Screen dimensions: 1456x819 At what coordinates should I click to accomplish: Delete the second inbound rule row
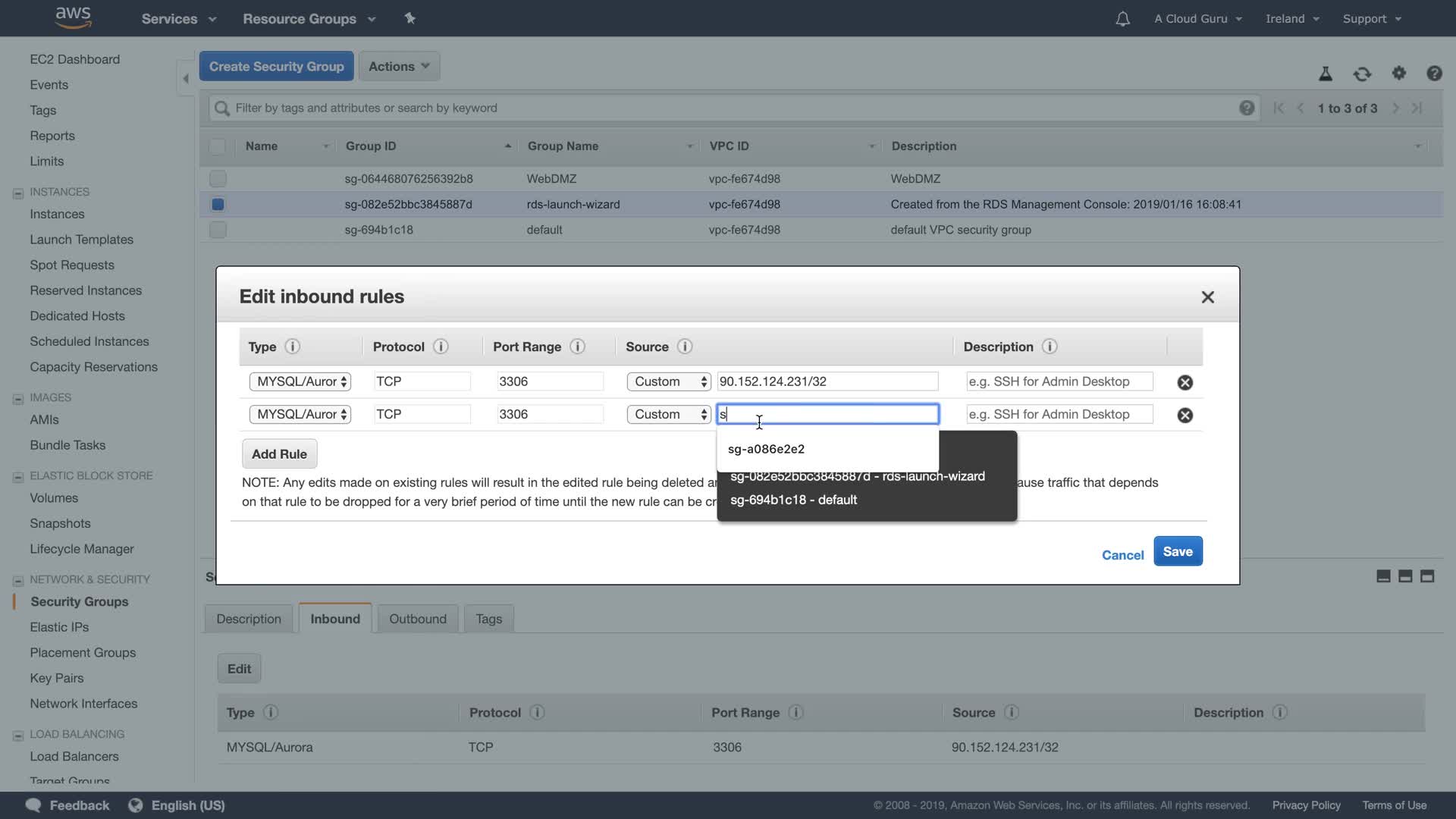(1185, 415)
